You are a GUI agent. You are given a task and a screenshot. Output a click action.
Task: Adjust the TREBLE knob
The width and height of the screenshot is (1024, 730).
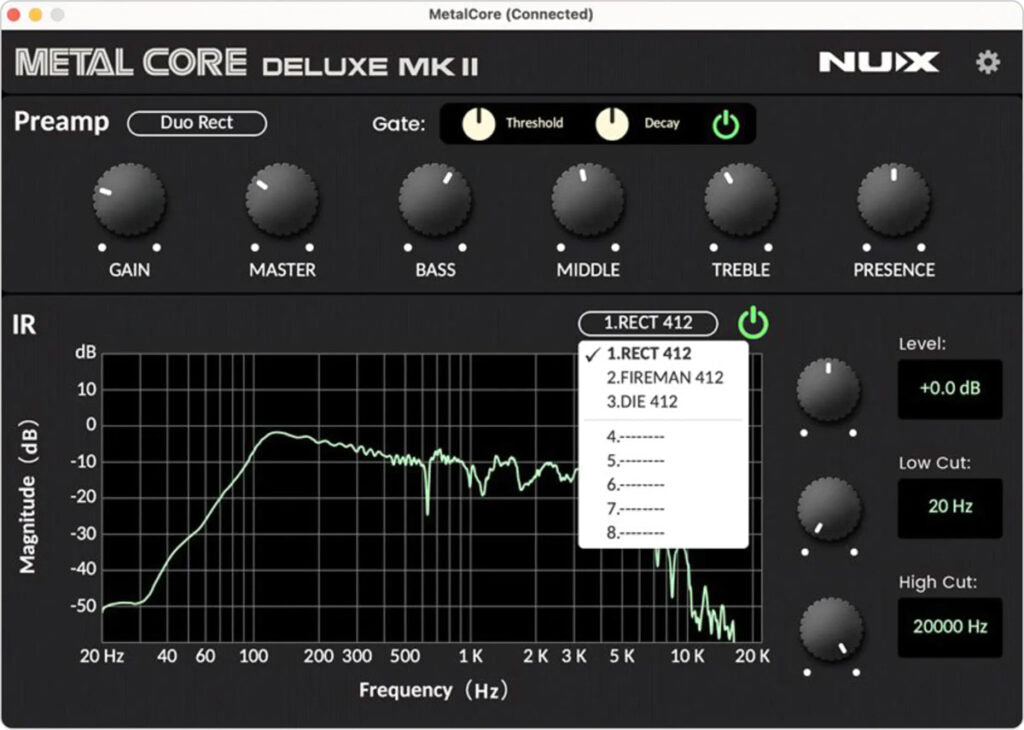[740, 199]
